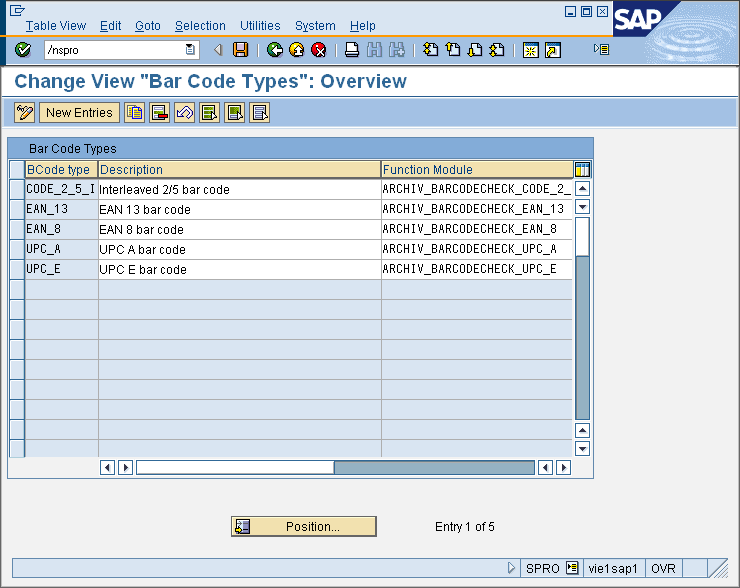Select the row selector for EAN_13

(x=16, y=209)
